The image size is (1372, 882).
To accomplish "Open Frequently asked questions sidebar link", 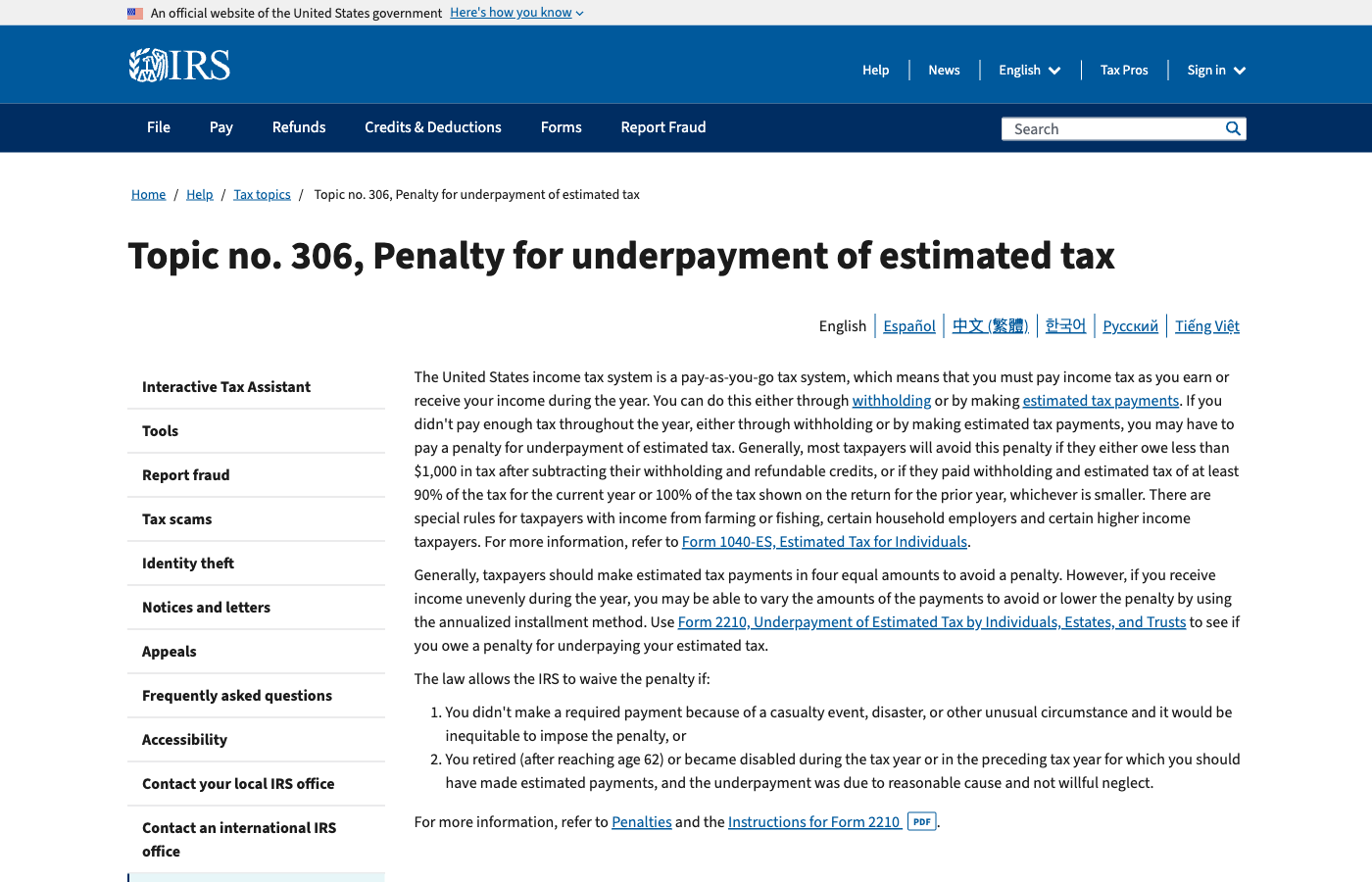I will 256,696.
